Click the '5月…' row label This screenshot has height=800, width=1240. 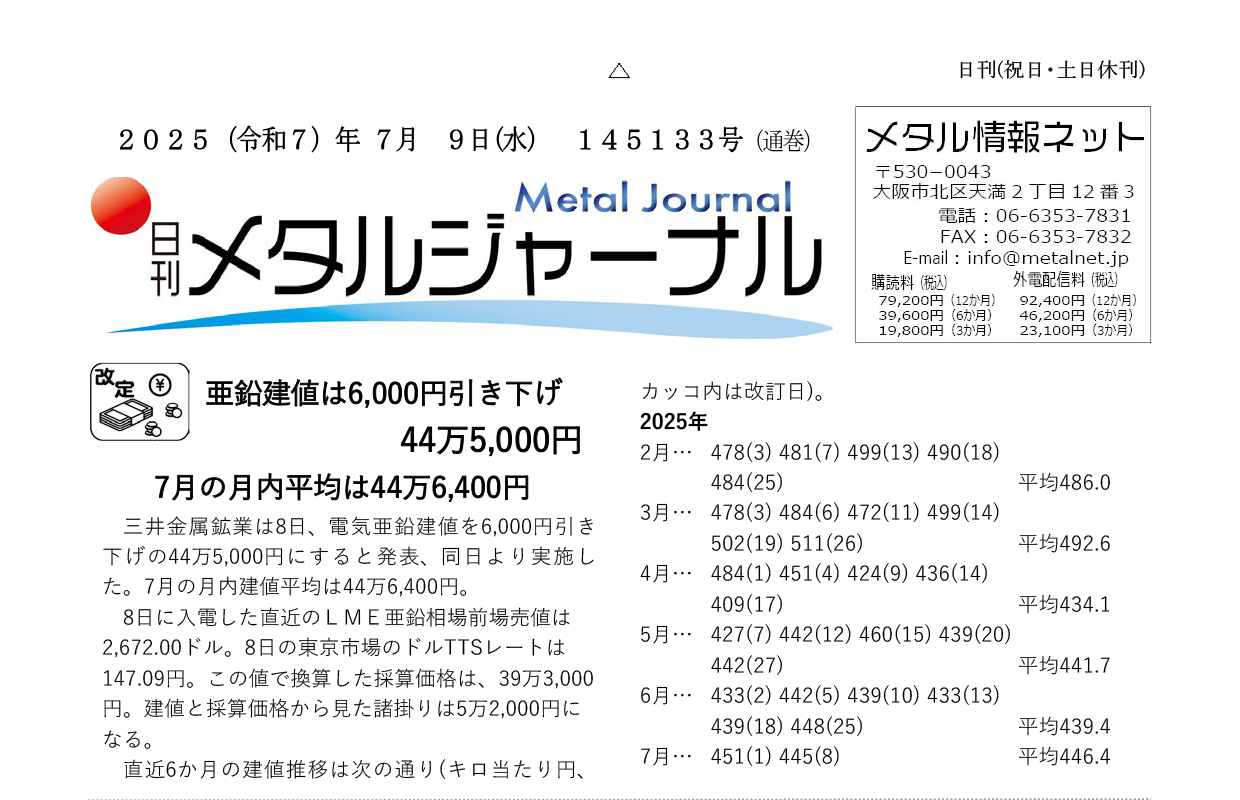click(666, 635)
